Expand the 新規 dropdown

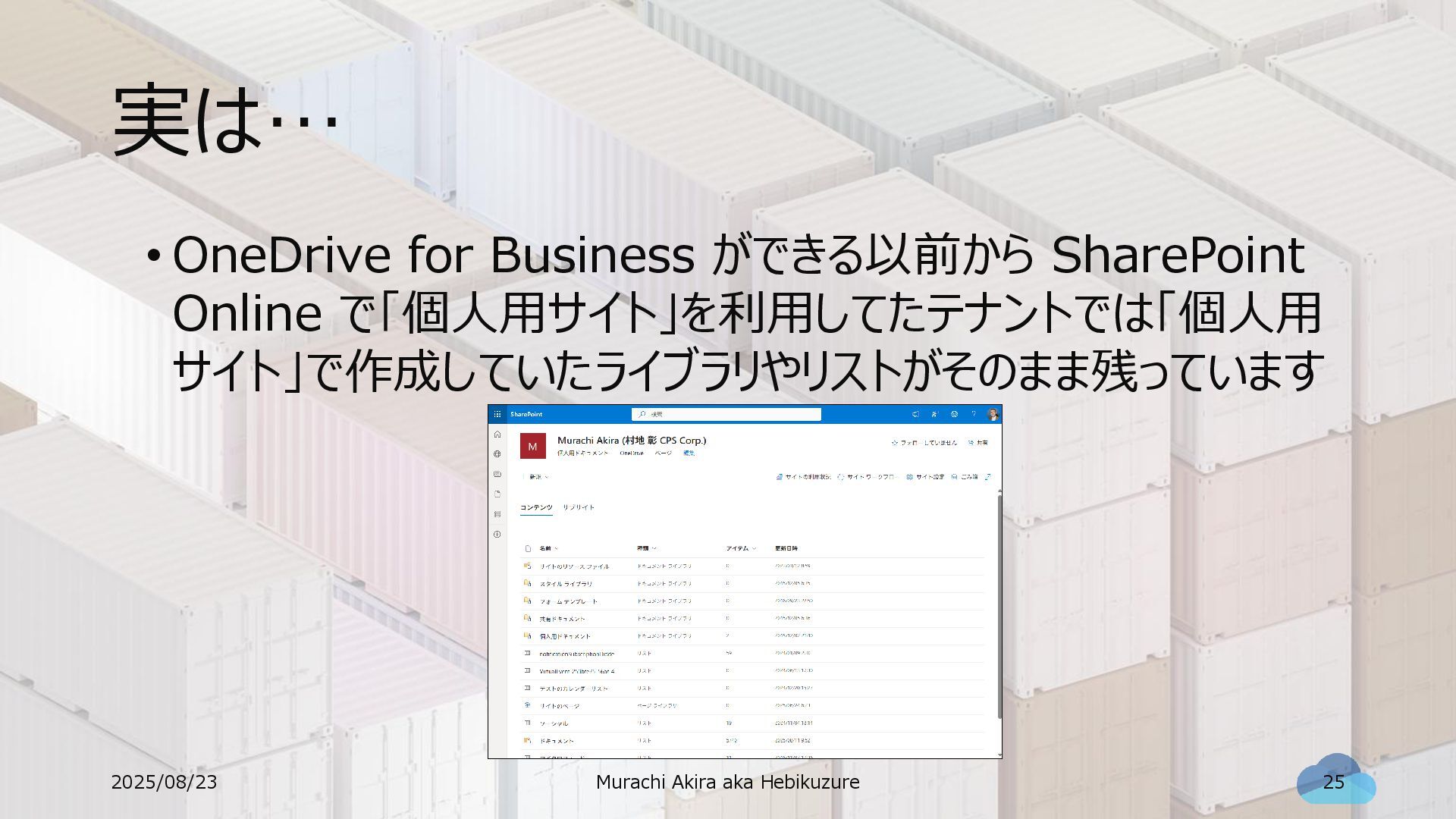(x=538, y=477)
